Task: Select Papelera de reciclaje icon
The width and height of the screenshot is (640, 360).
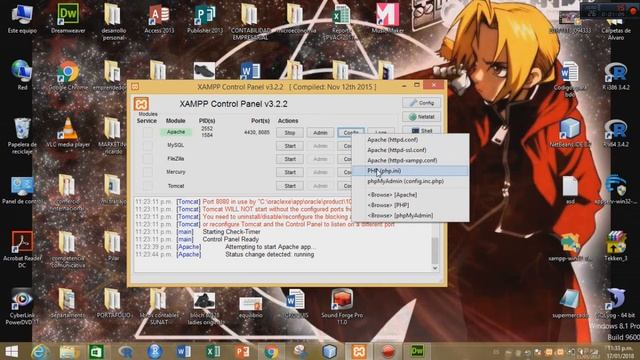Action: 22,136
